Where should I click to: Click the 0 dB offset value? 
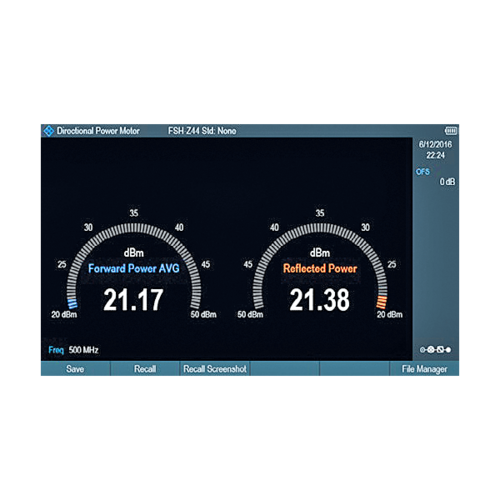tap(447, 182)
